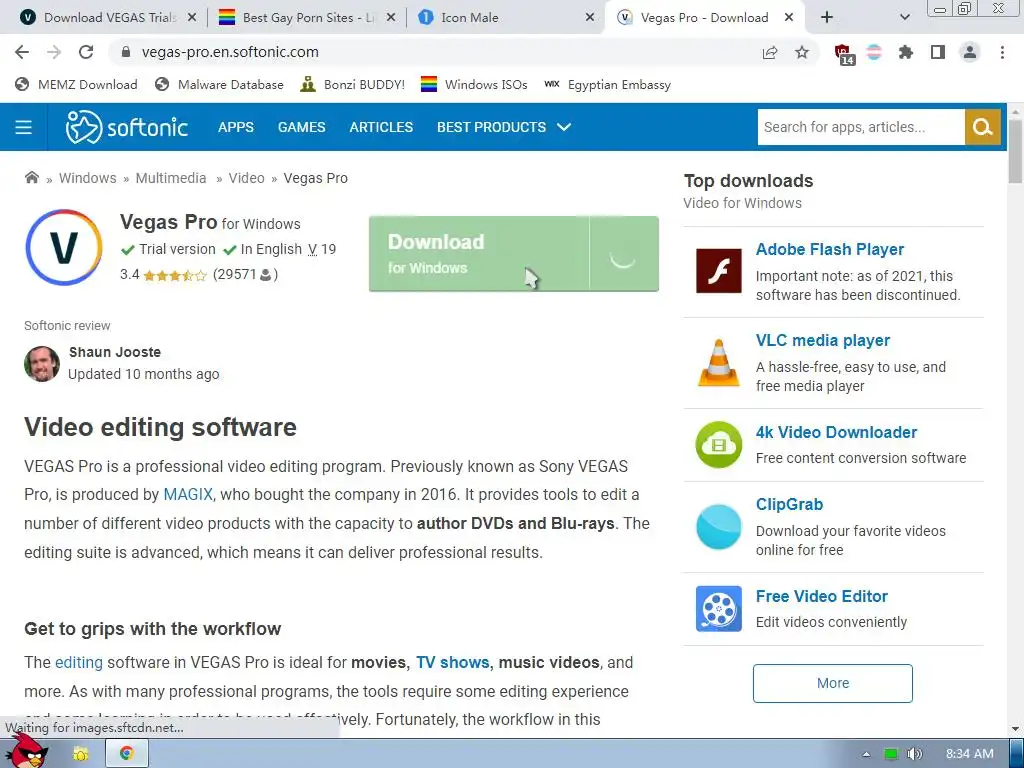The width and height of the screenshot is (1024, 768).
Task: Bookmark this page with the star icon
Action: (x=802, y=52)
